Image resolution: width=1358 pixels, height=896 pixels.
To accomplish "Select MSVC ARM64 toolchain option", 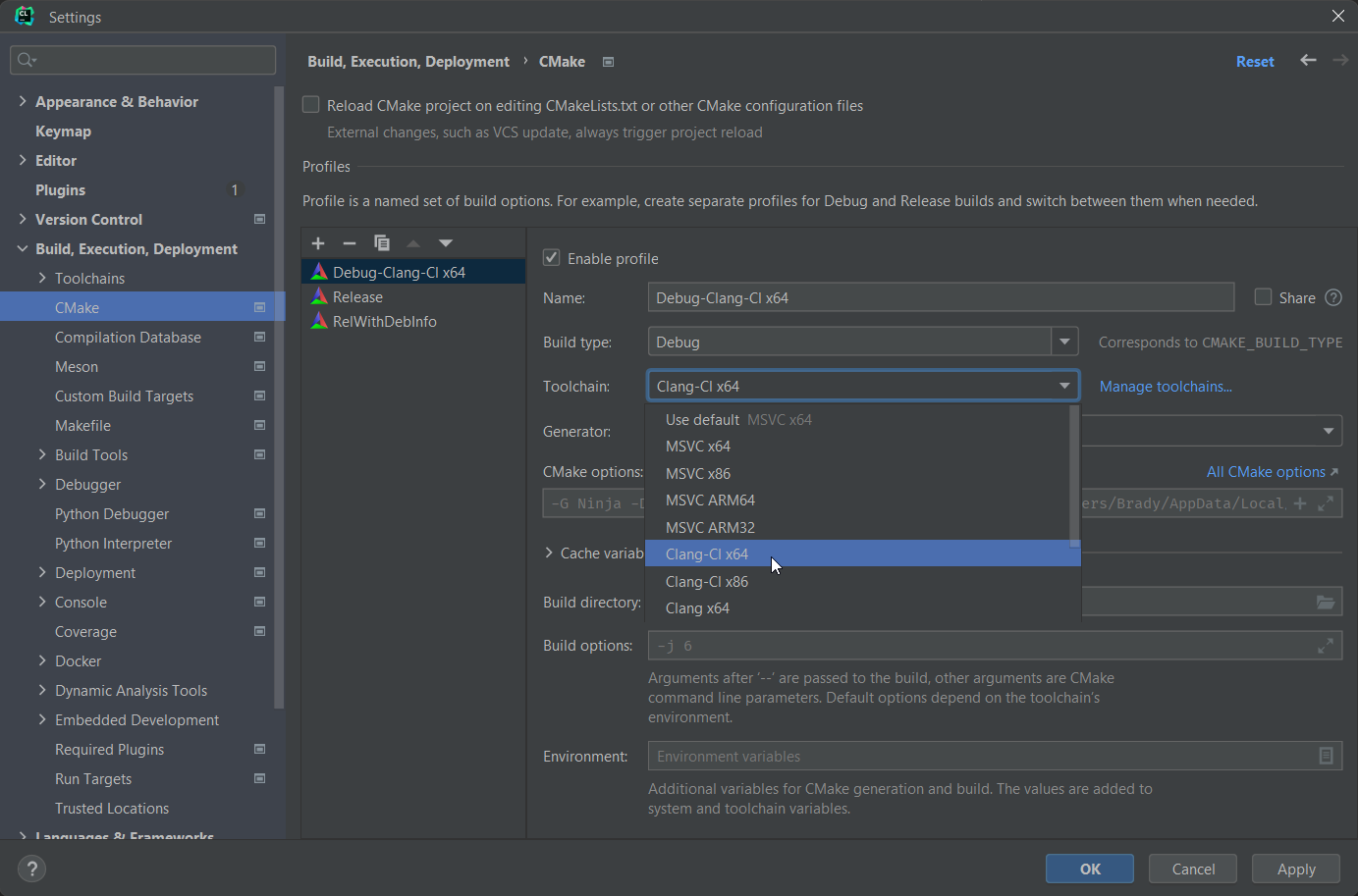I will [857, 501].
